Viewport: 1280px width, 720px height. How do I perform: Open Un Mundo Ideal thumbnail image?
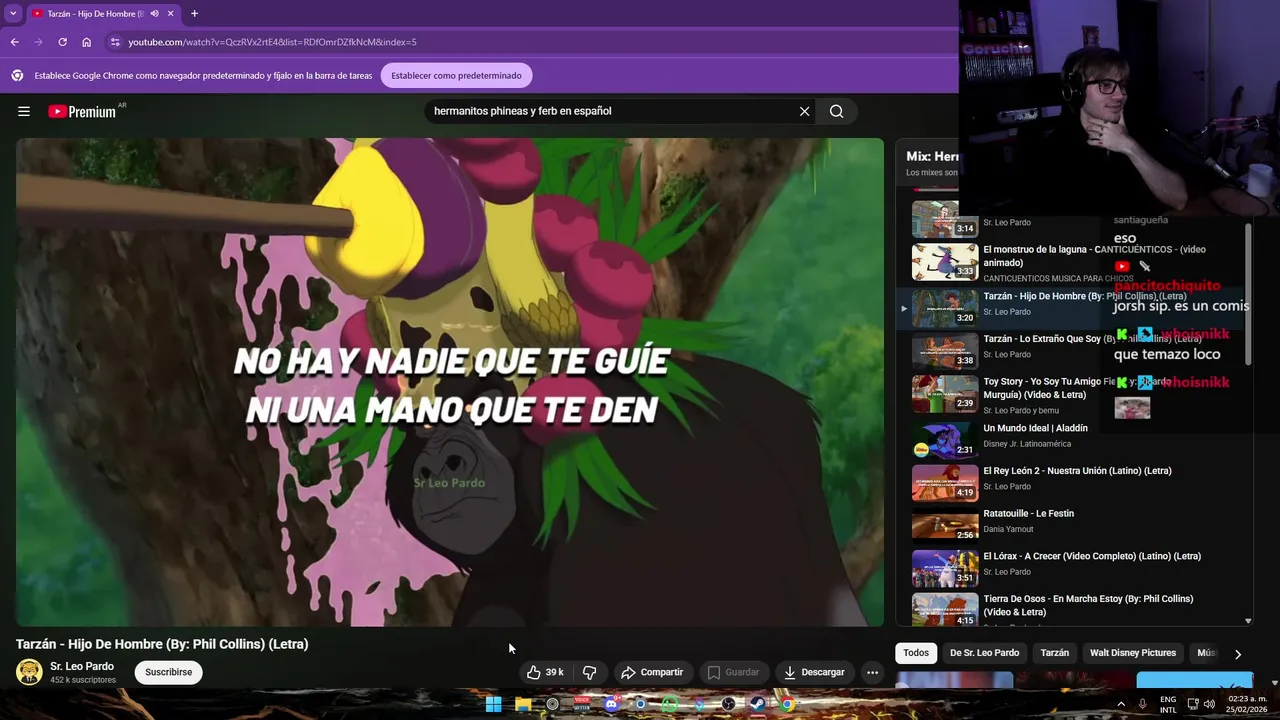click(x=945, y=439)
